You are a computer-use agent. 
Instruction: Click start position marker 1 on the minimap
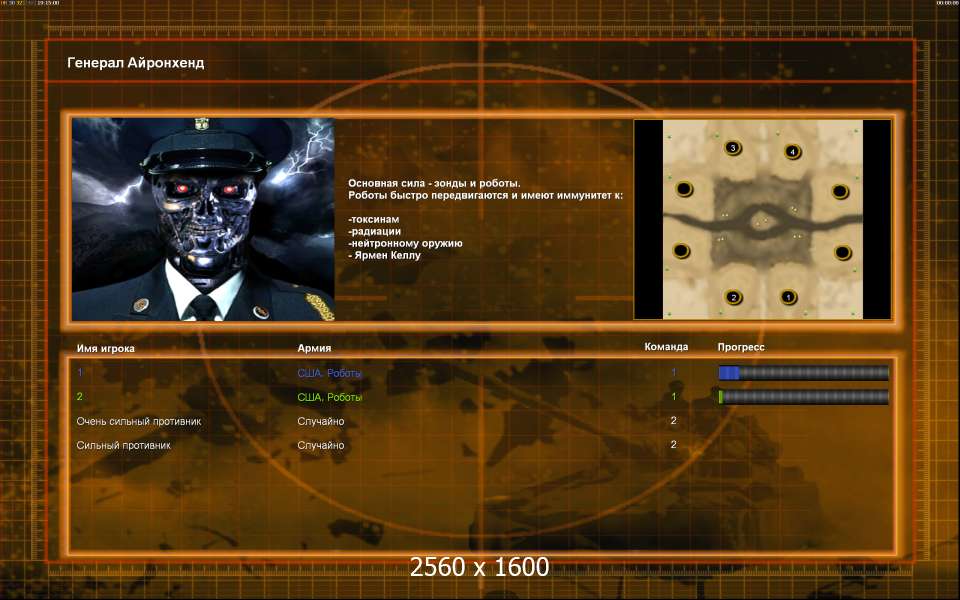pos(789,297)
